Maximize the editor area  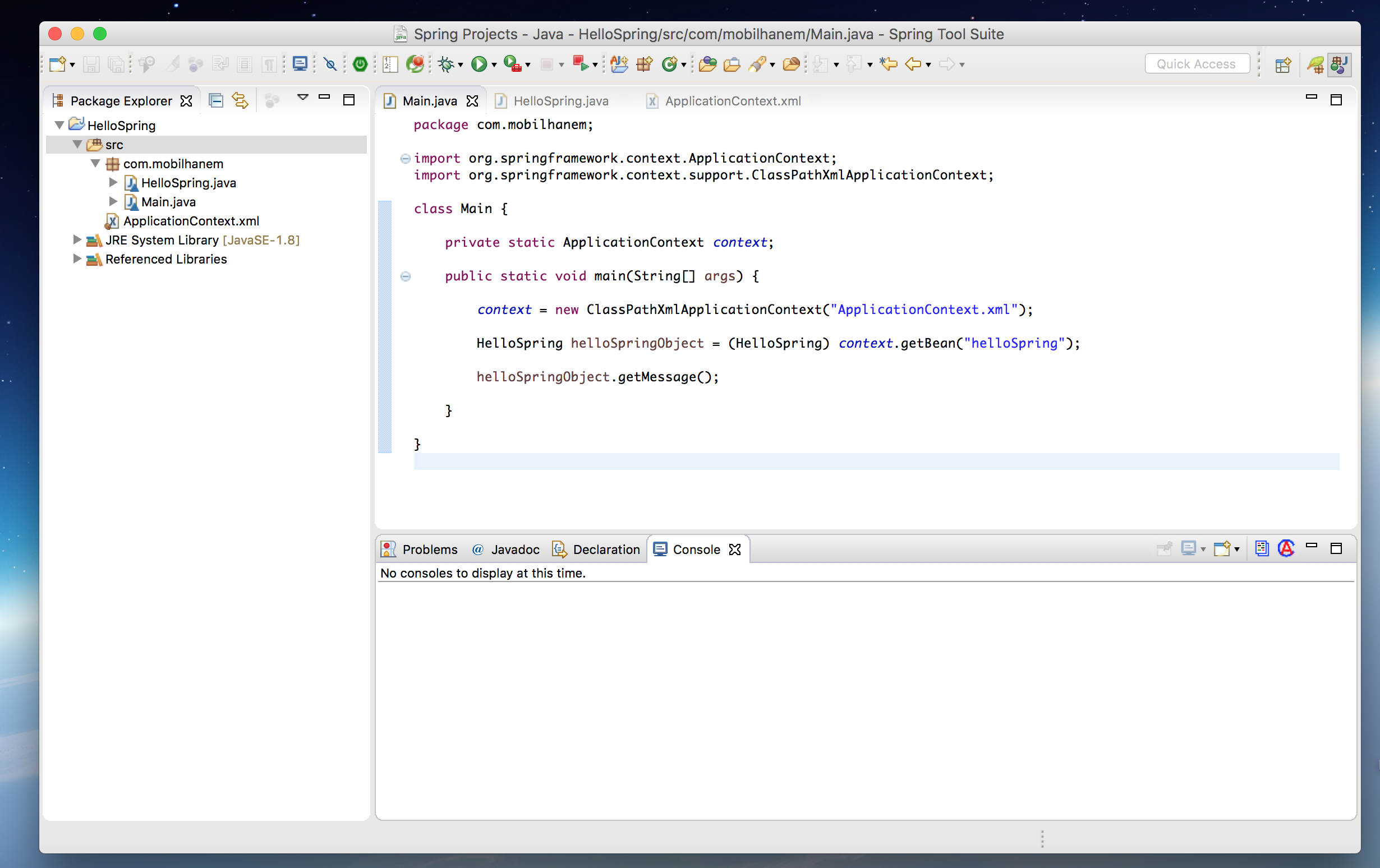tap(1335, 100)
